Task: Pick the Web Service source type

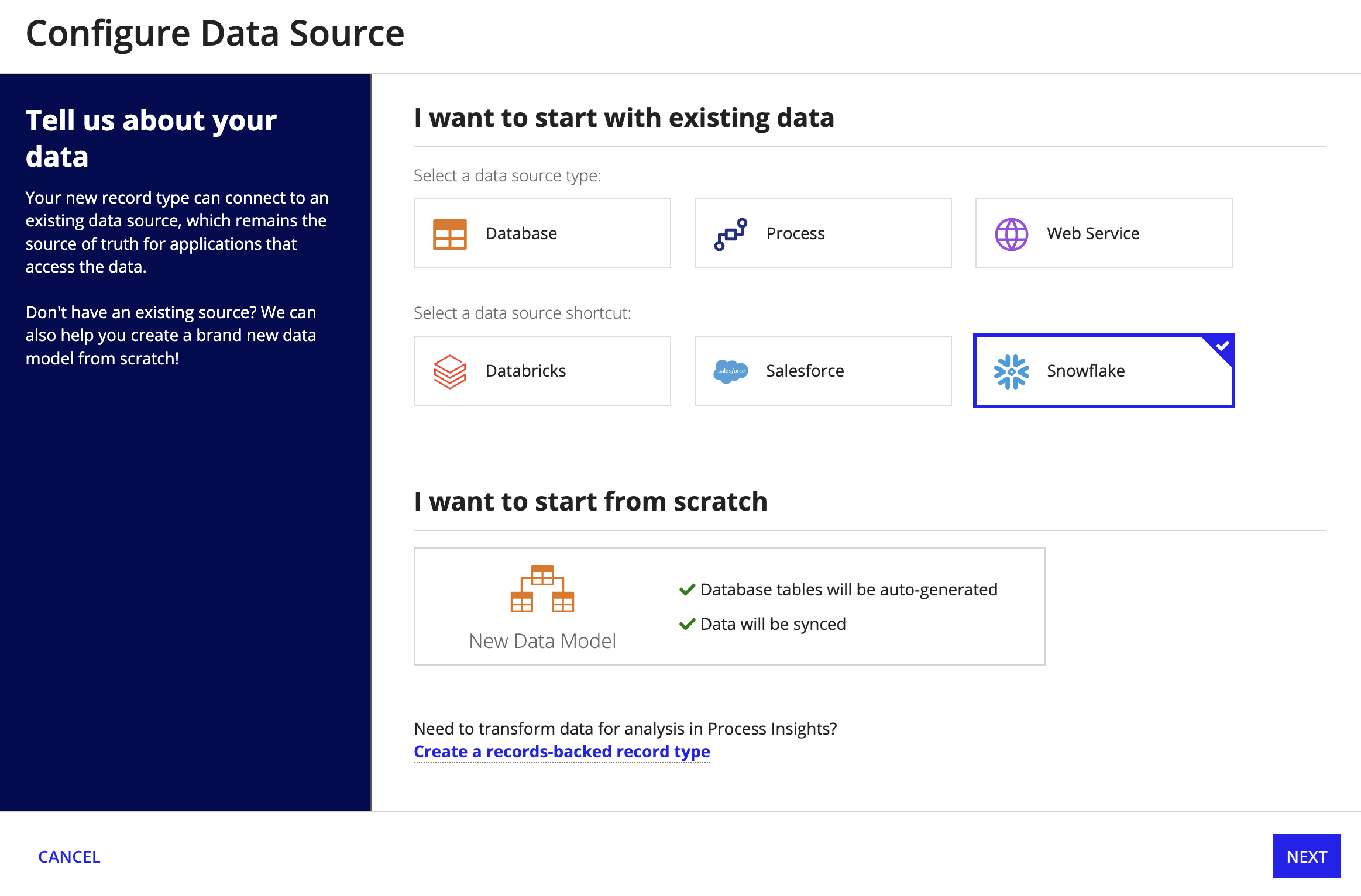Action: click(x=1104, y=233)
